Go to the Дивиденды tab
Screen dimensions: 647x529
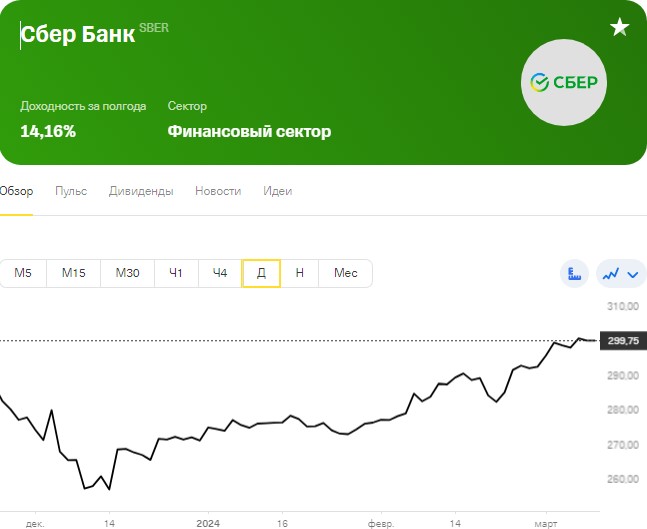point(141,191)
